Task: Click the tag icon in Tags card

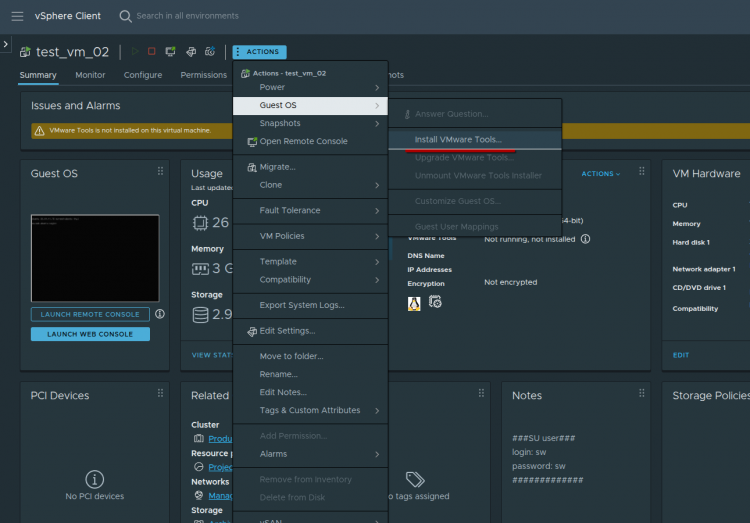Action: click(415, 479)
